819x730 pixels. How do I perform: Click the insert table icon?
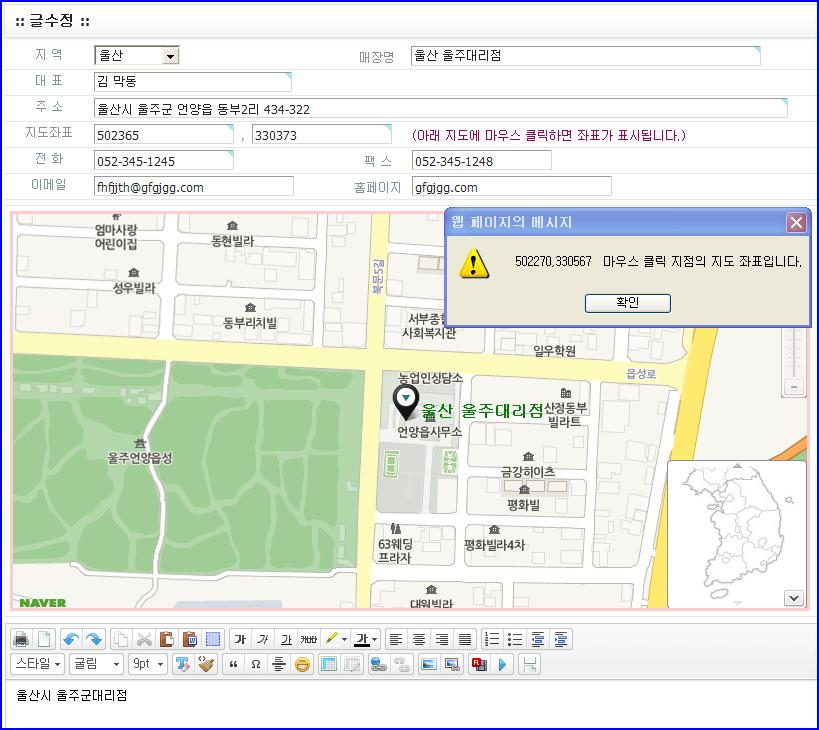(328, 664)
